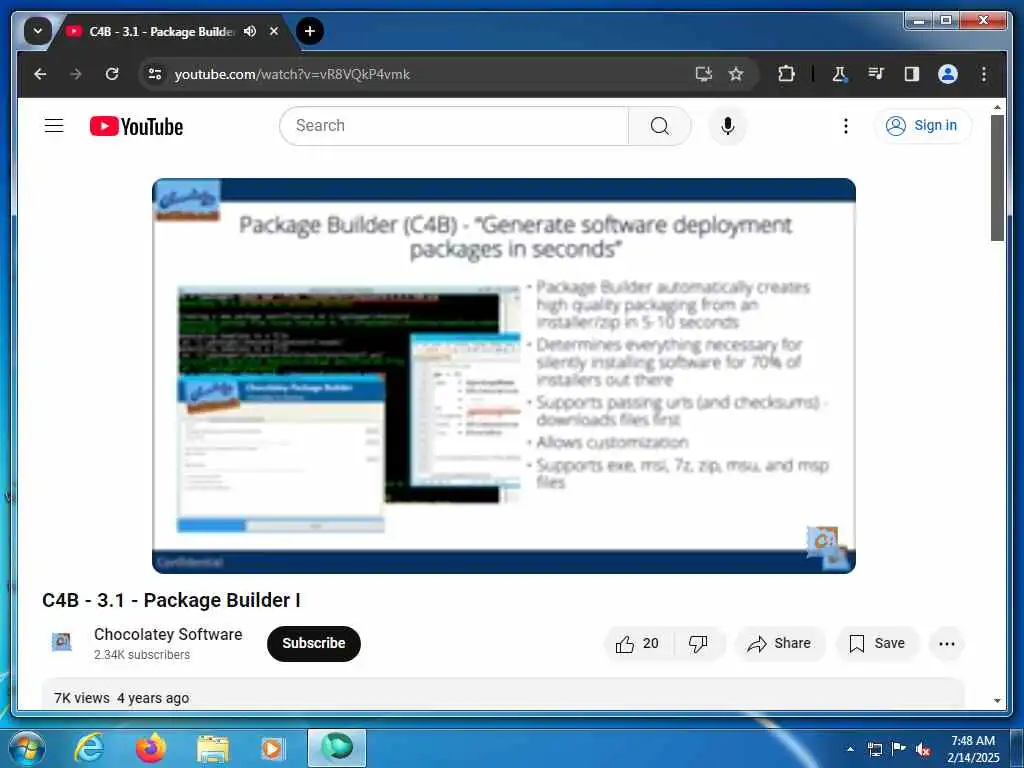Open Windows Media Player from taskbar
The width and height of the screenshot is (1024, 768).
[272, 748]
